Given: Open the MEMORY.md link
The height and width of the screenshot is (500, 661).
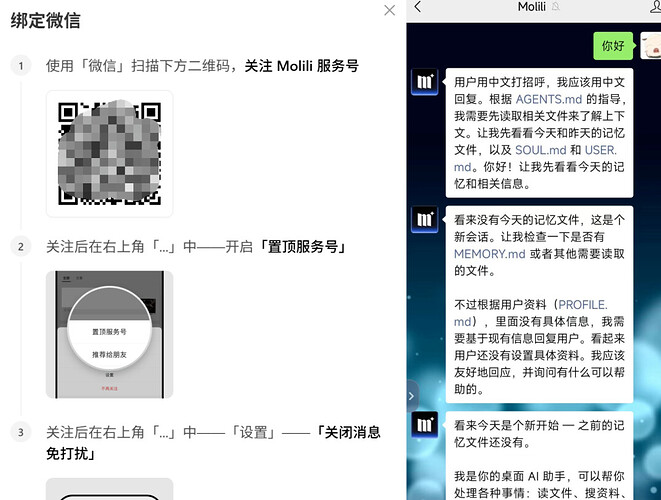Looking at the screenshot, I should tap(489, 254).
